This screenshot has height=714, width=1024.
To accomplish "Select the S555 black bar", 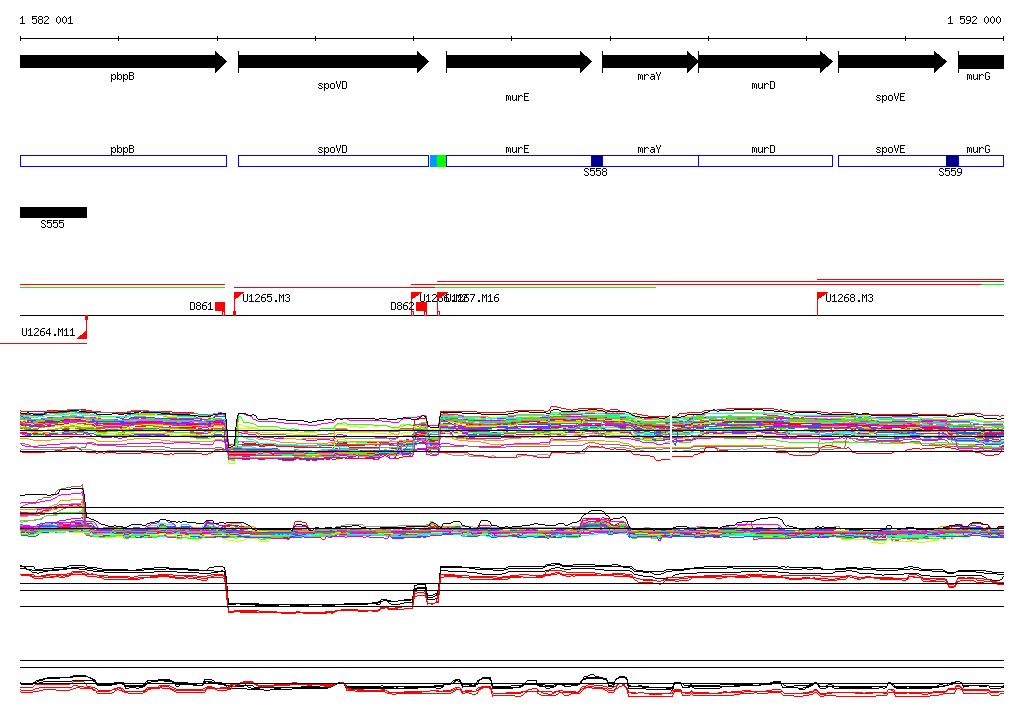I will [x=54, y=212].
